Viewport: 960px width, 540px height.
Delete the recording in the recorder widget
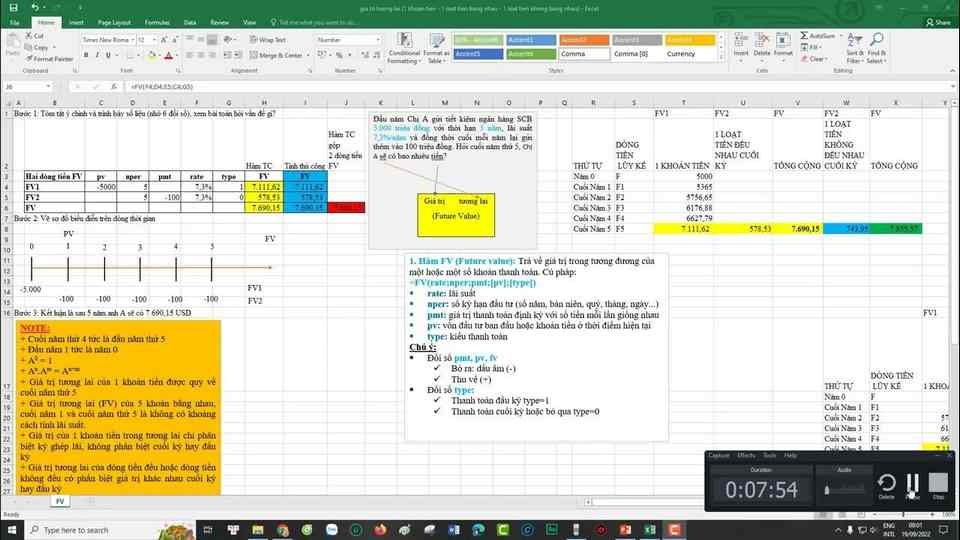[x=887, y=486]
